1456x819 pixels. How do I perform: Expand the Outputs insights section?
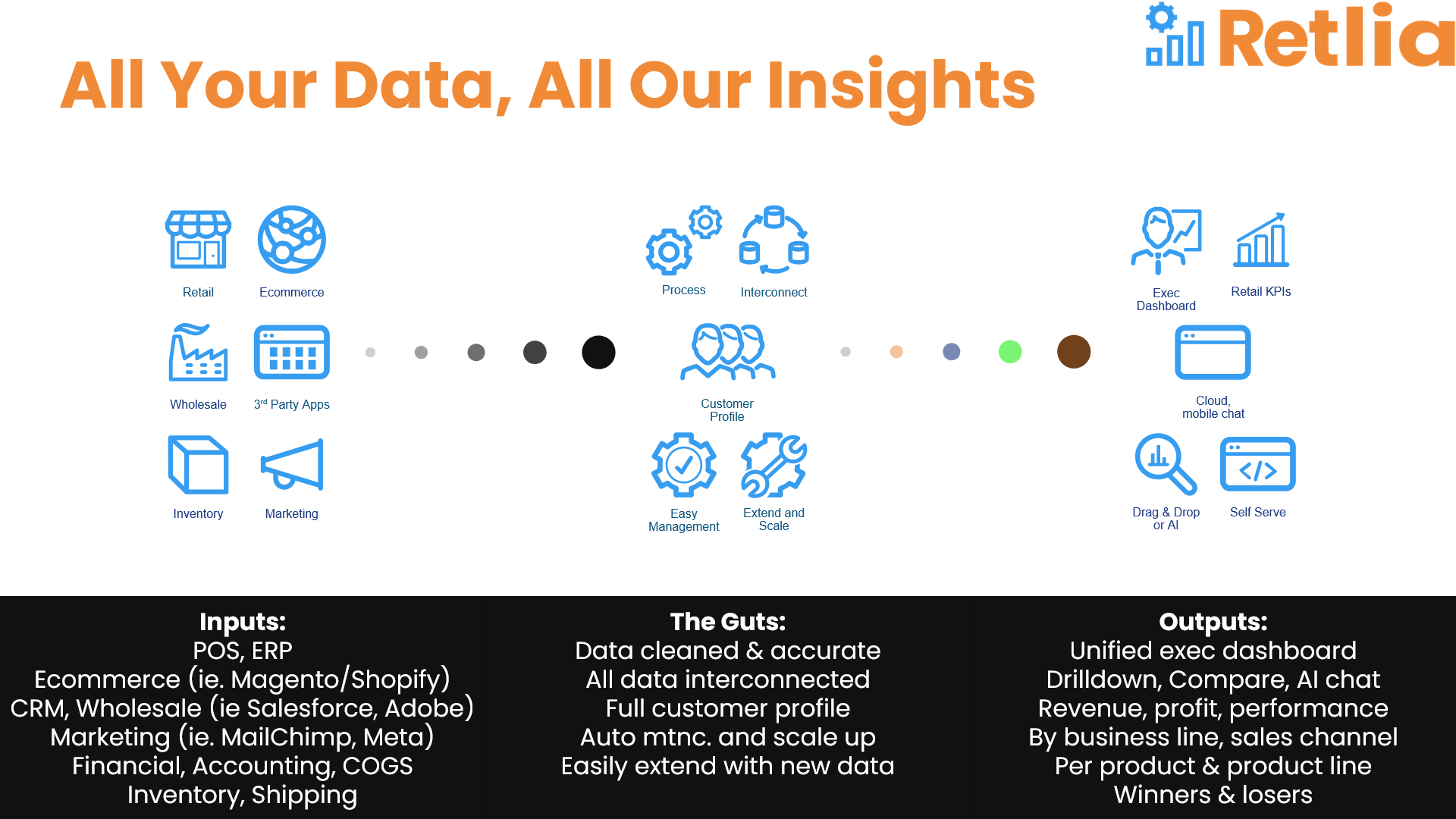(x=1213, y=622)
